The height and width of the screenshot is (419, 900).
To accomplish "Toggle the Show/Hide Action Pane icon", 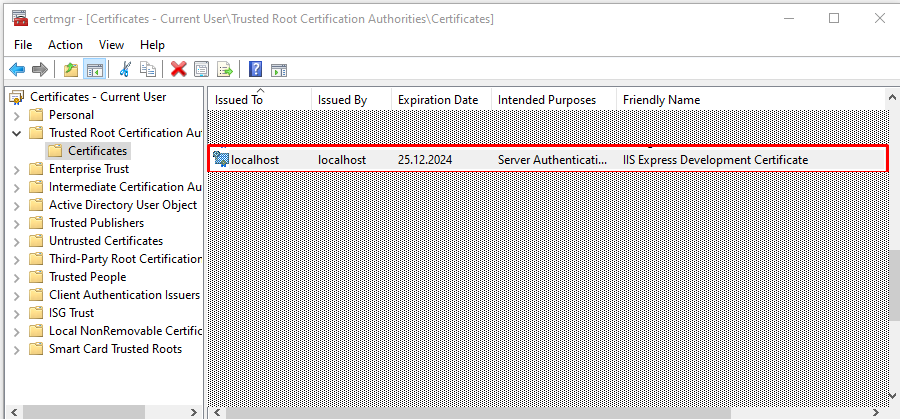I will coord(279,70).
